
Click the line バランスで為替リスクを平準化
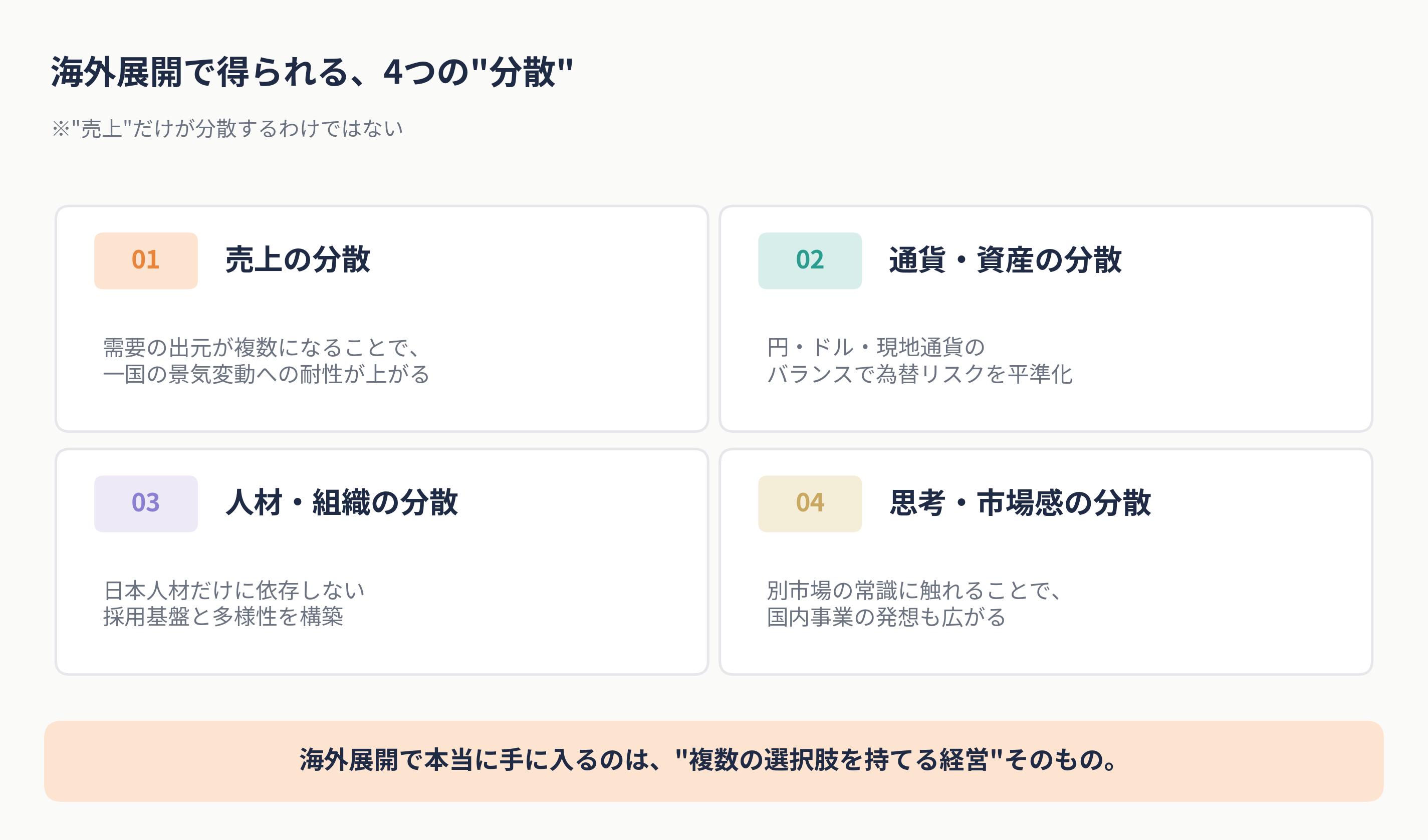(920, 374)
